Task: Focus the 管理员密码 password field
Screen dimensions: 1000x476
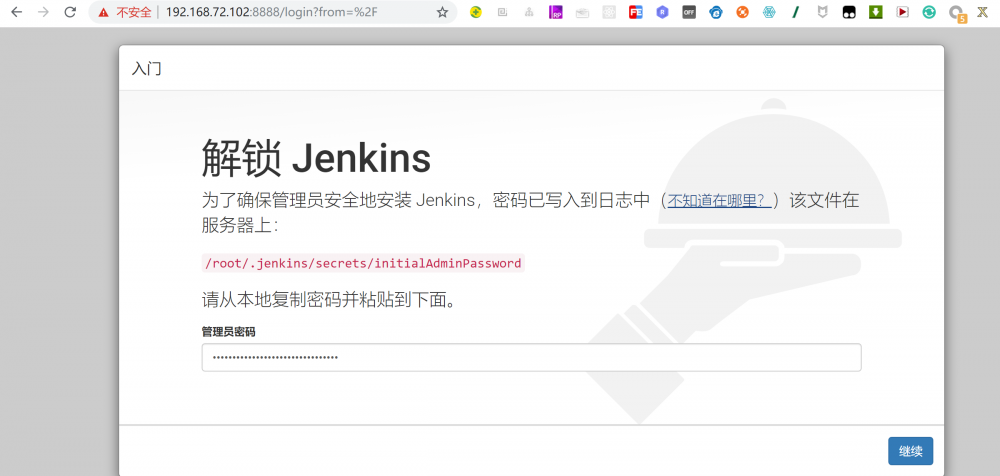Action: click(531, 357)
